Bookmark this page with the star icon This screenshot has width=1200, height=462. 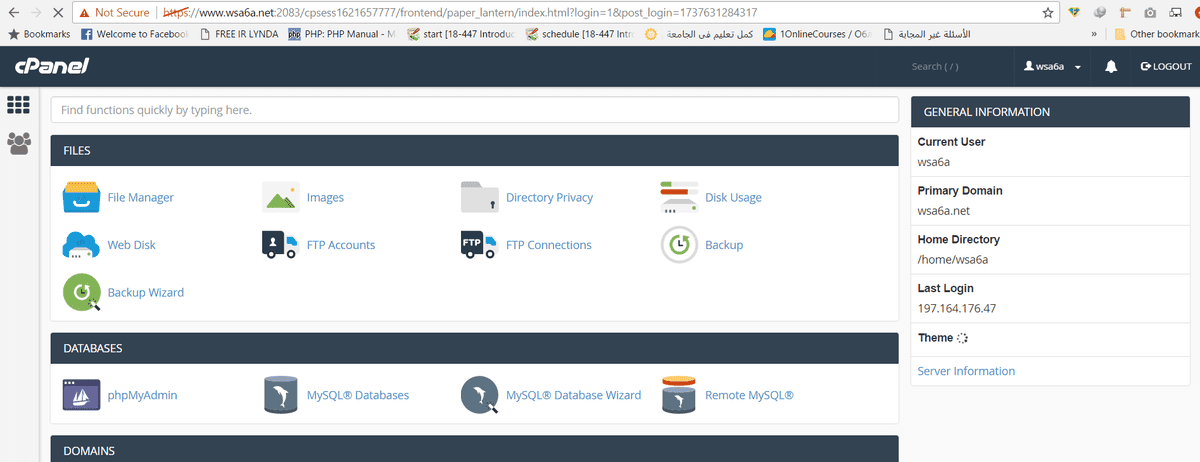point(1048,13)
